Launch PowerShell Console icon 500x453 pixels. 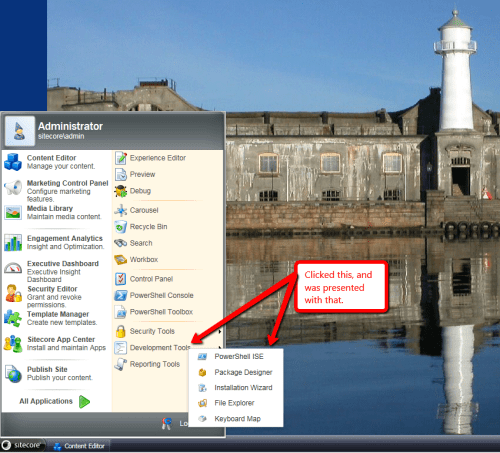pos(120,295)
